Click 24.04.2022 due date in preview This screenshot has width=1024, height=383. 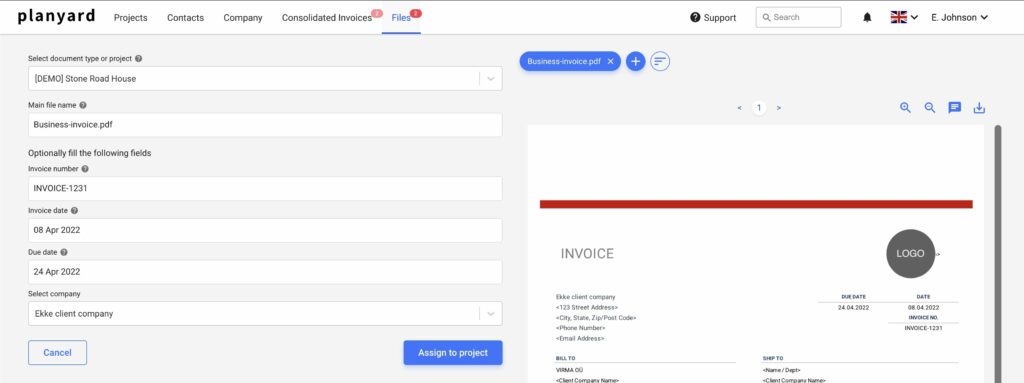coord(854,307)
